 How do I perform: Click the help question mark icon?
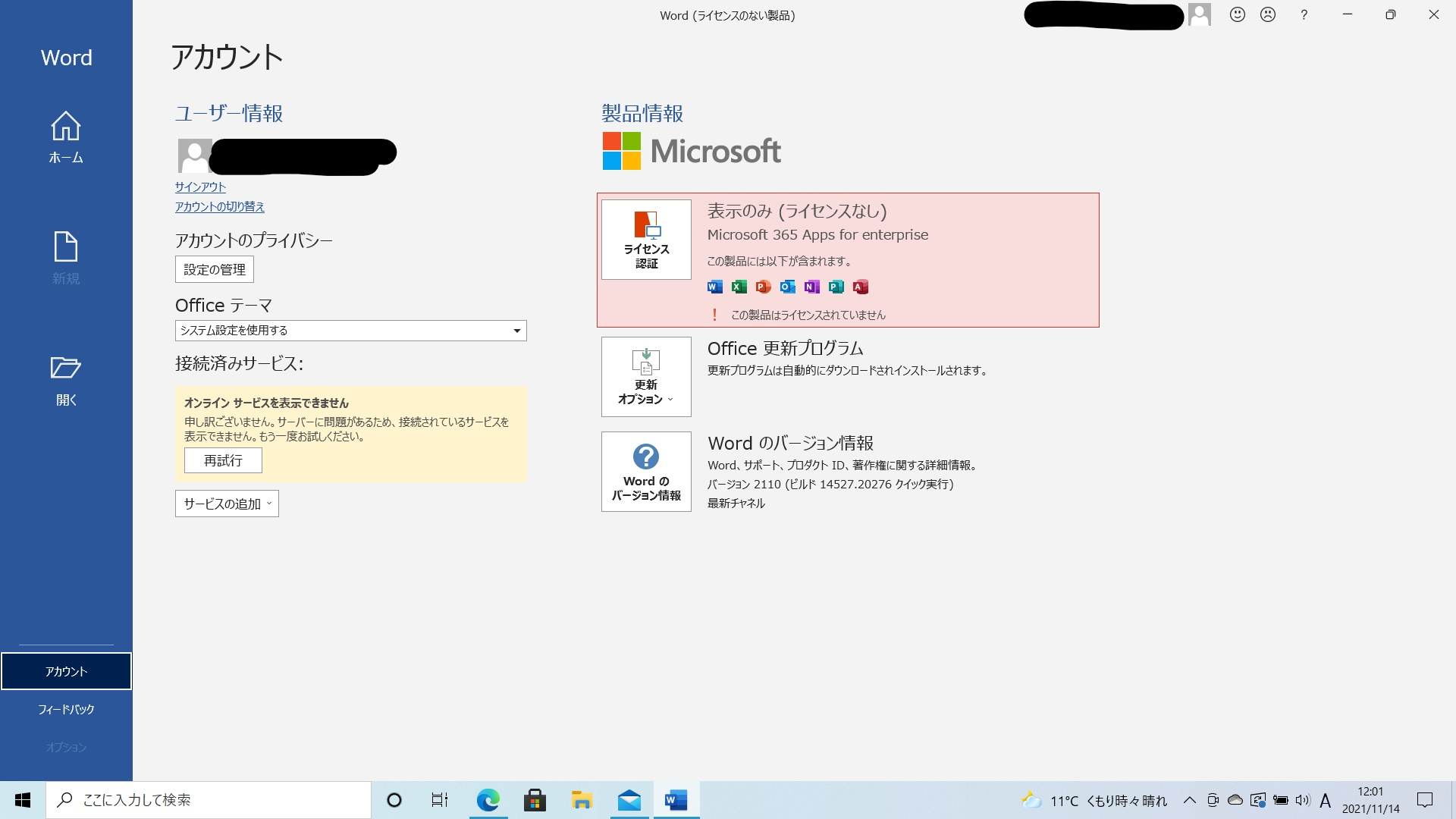tap(1304, 14)
